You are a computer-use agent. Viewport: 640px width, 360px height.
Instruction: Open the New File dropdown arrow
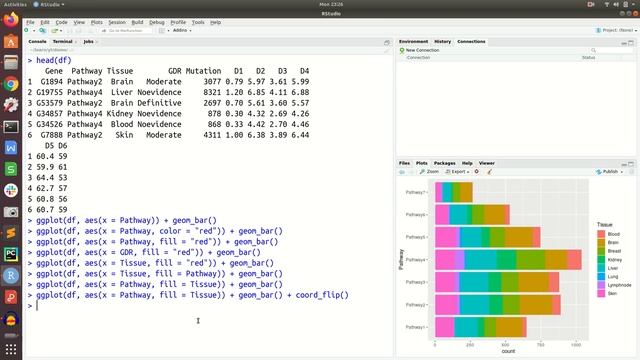point(34,31)
